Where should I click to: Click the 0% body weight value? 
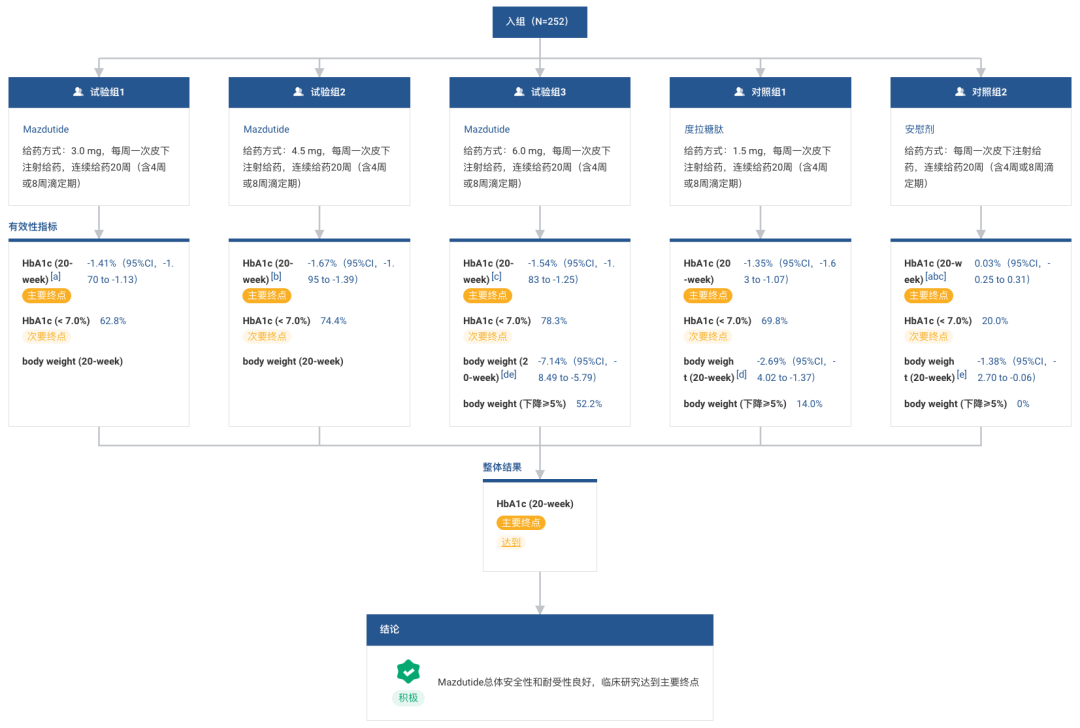coord(1023,404)
